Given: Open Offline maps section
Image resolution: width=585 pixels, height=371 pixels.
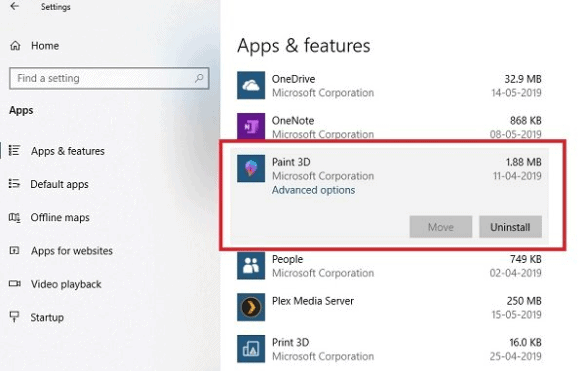Looking at the screenshot, I should [x=60, y=217].
